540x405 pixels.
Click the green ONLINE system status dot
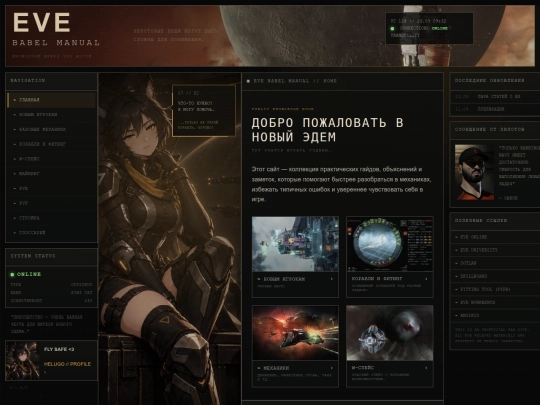click(12, 274)
